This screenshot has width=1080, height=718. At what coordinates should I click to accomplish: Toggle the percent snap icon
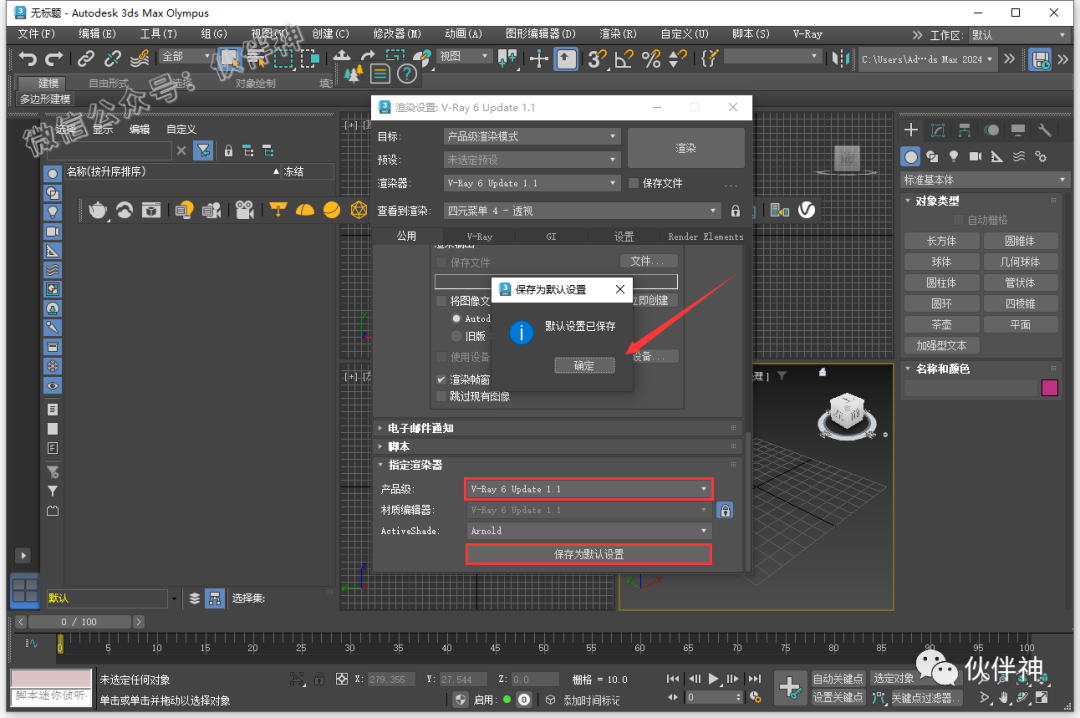[650, 59]
